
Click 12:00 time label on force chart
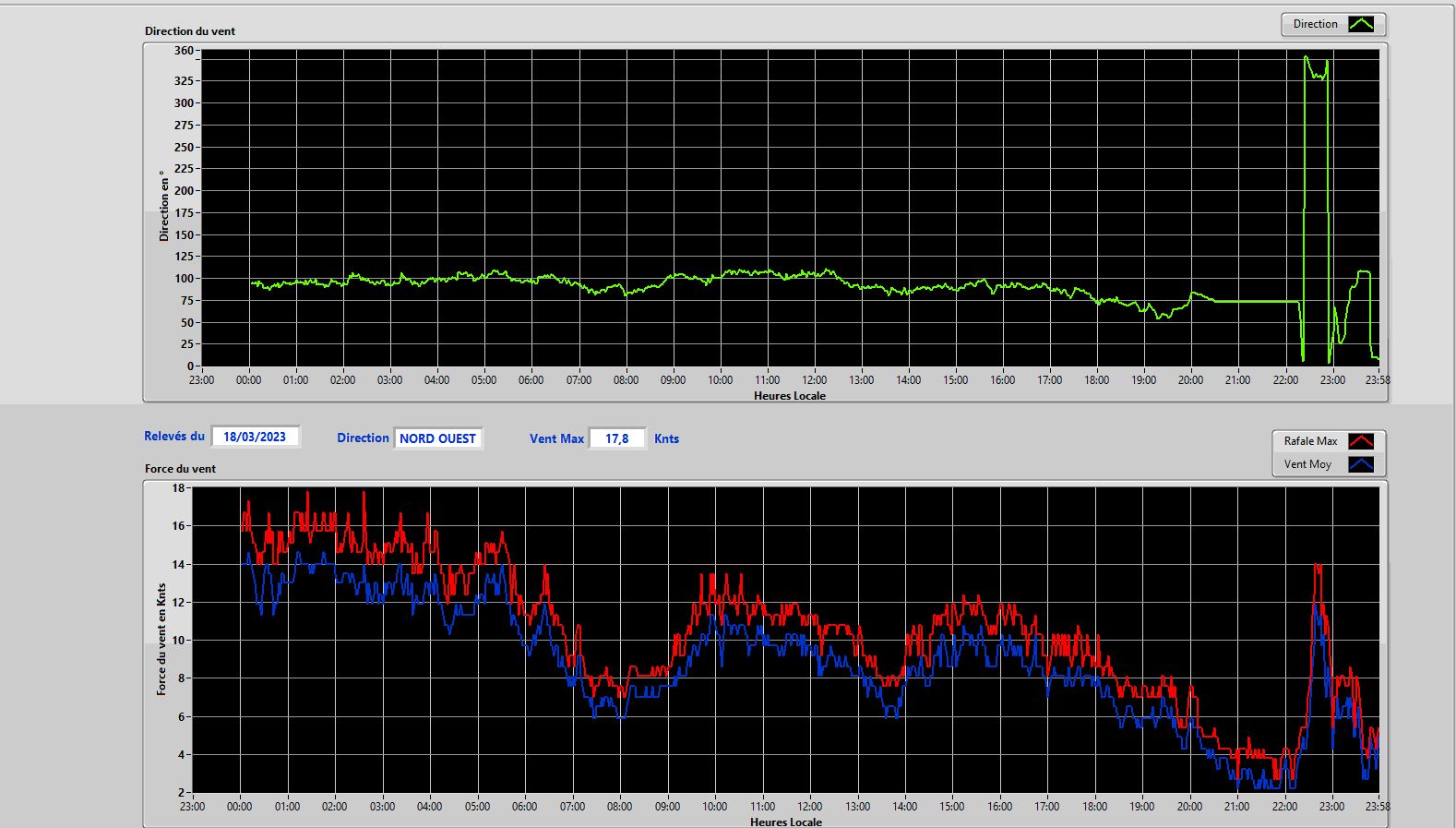click(x=810, y=807)
